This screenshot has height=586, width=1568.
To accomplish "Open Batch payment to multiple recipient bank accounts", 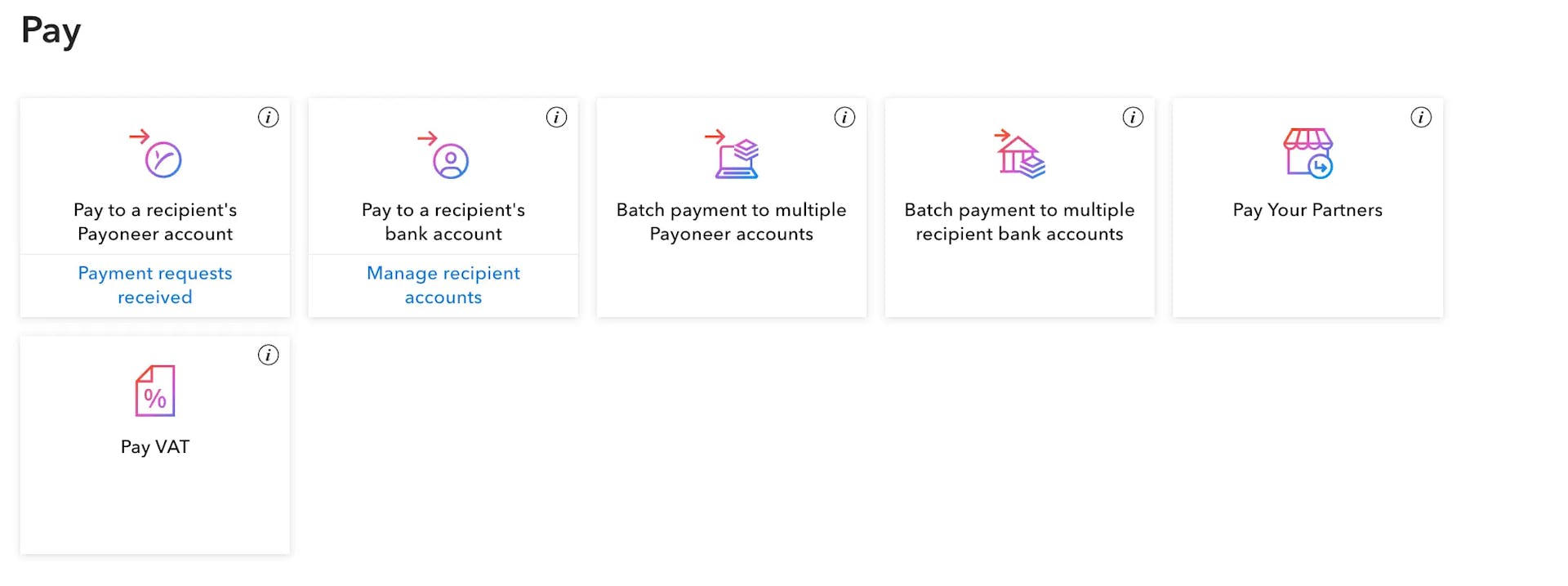I will (x=1019, y=222).
